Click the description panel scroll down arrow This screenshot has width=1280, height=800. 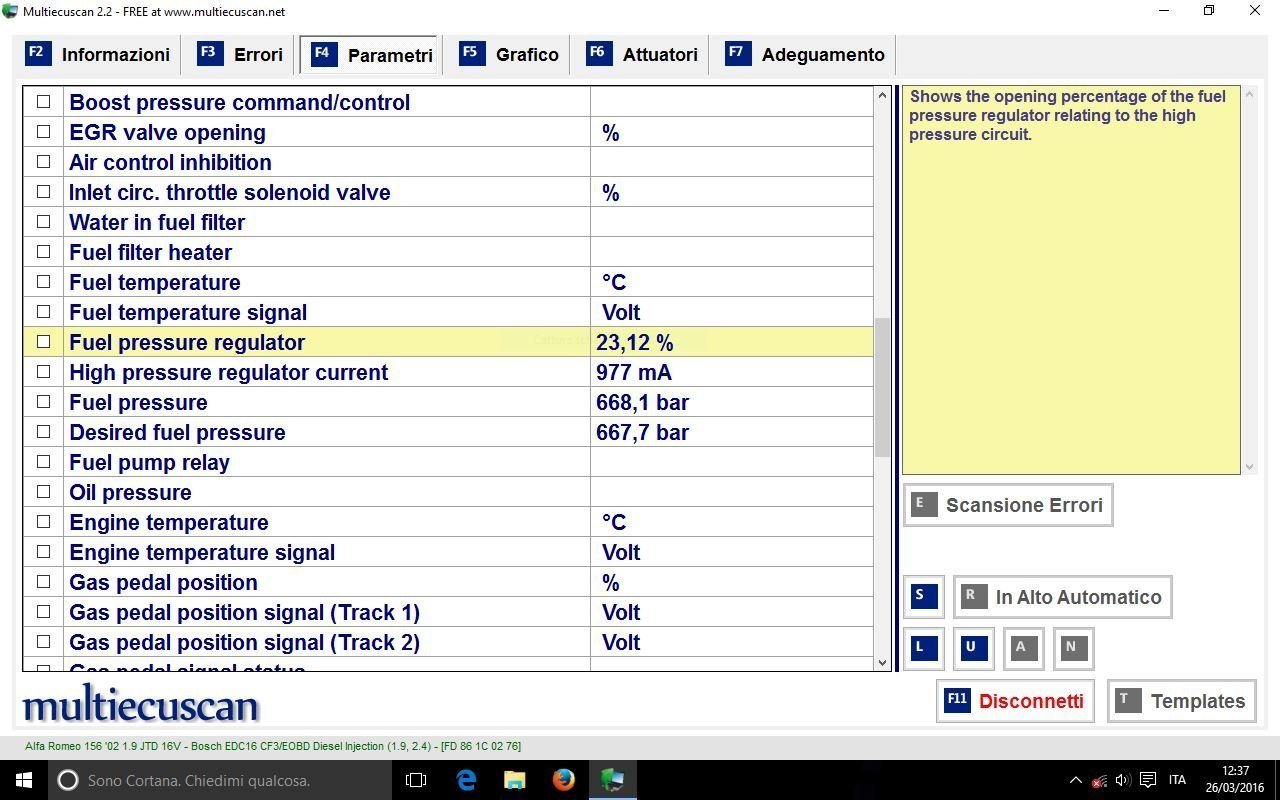[1249, 466]
